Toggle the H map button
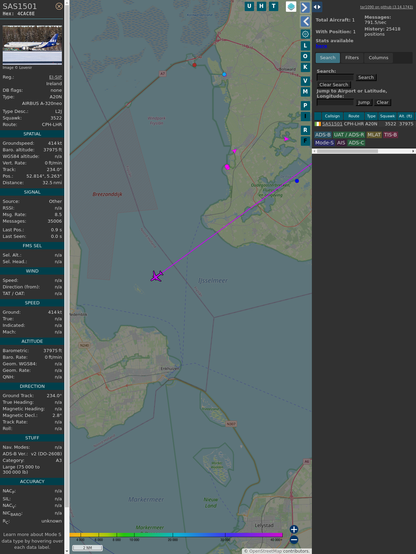Screen dimensions: 416x554 coord(261,6)
